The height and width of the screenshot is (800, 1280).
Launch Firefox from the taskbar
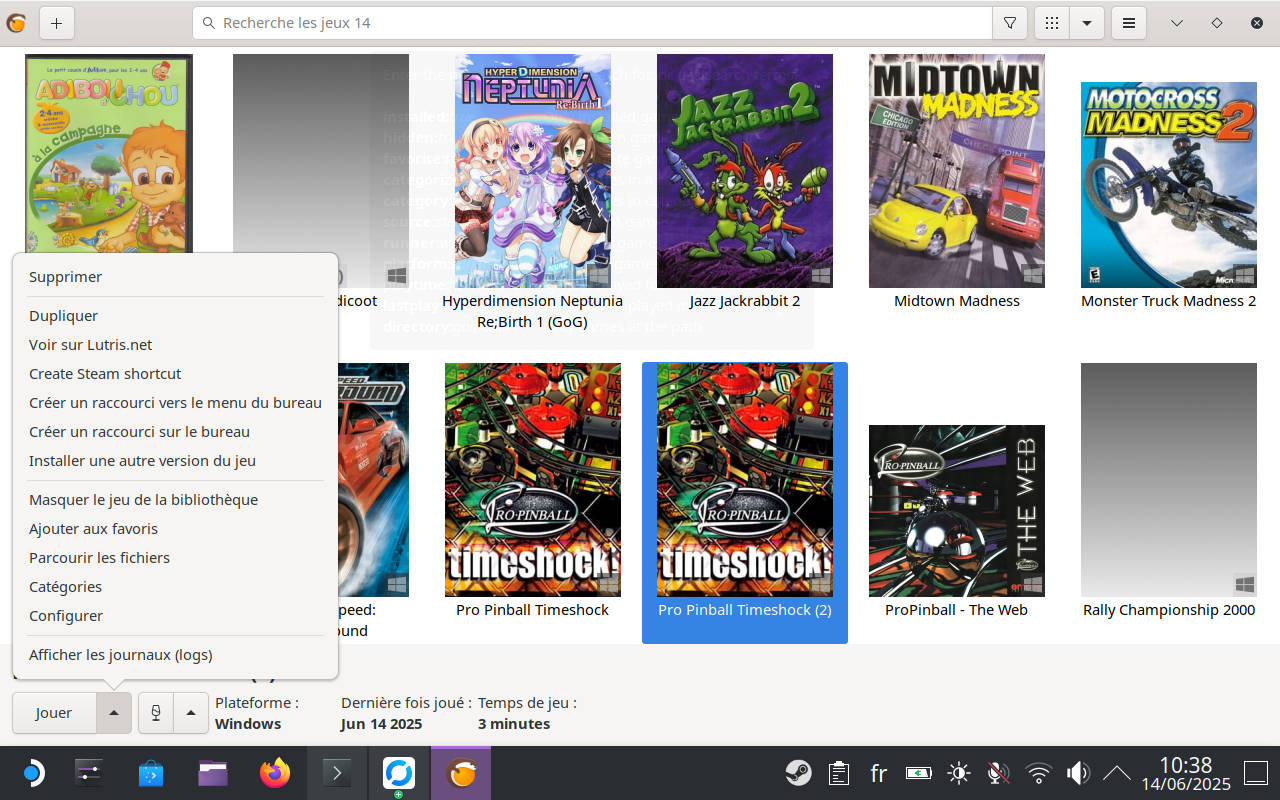[274, 773]
